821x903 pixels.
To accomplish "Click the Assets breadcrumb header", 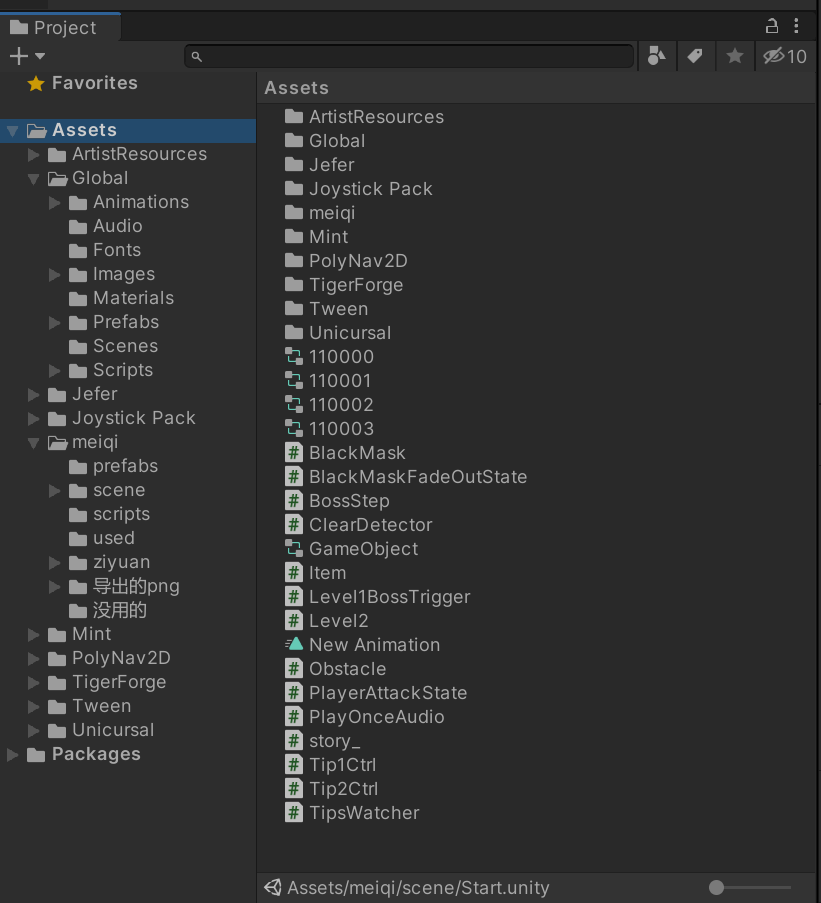I will point(297,88).
